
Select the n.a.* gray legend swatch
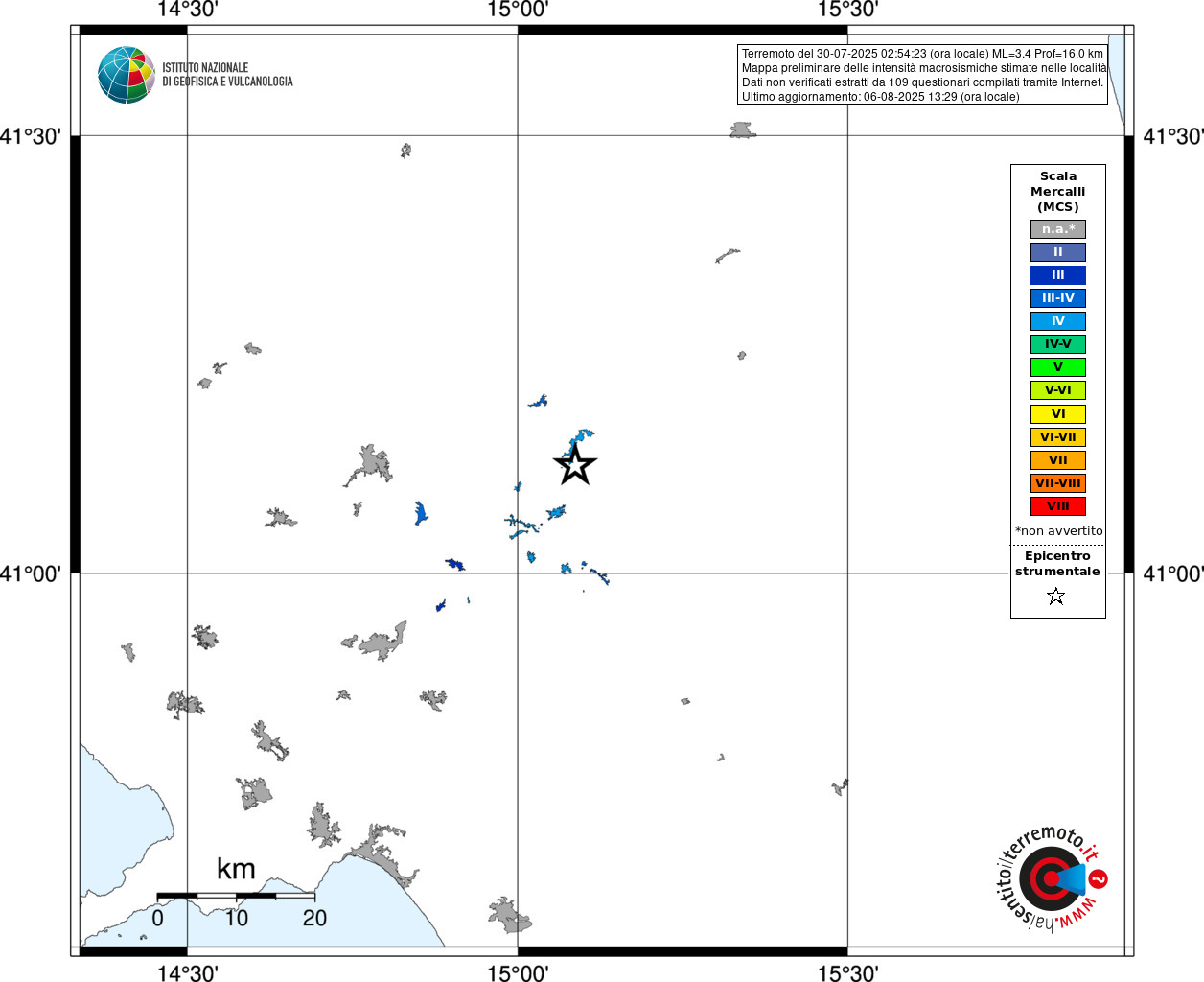(x=1058, y=229)
